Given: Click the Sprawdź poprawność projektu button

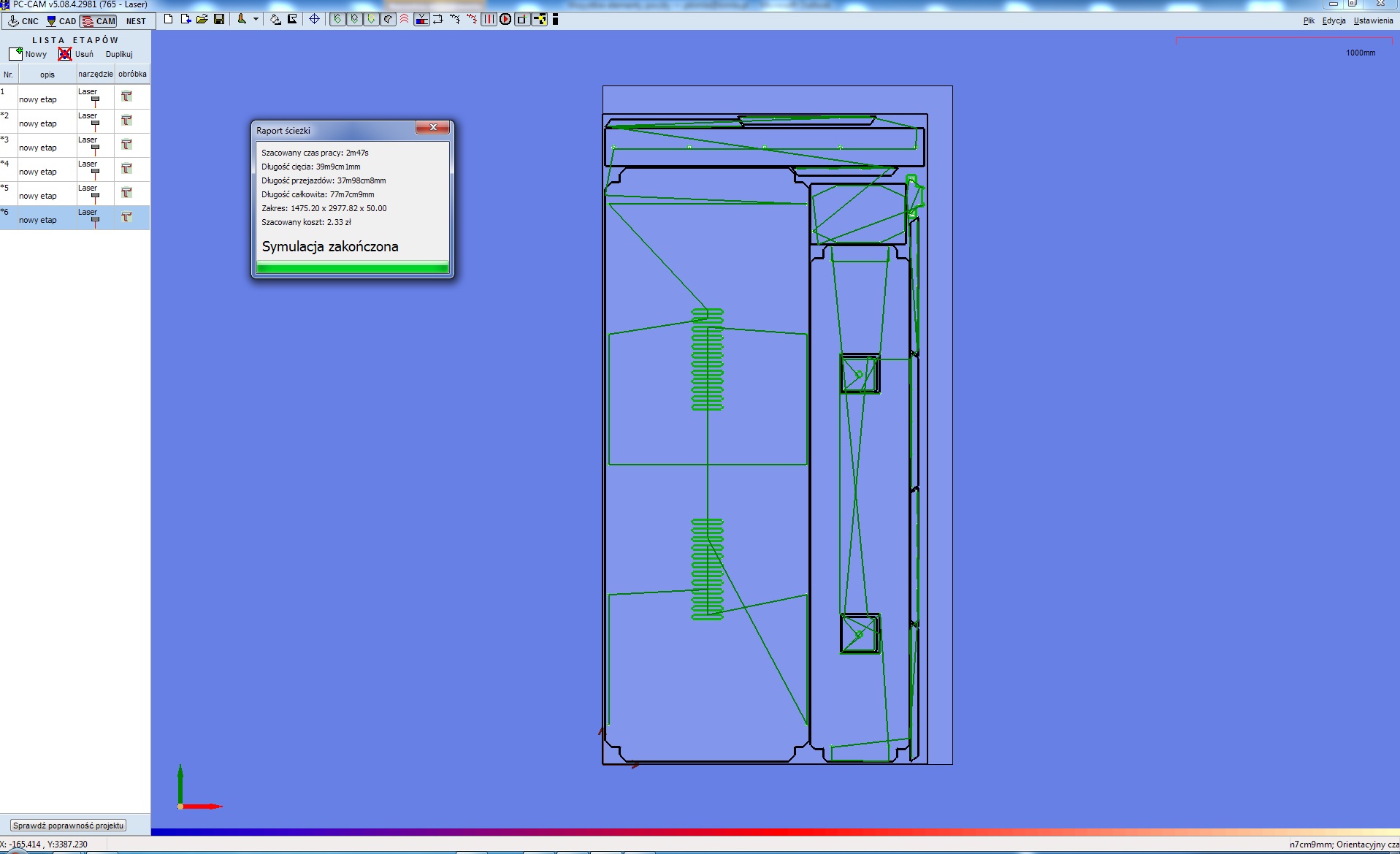Looking at the screenshot, I should pos(69,826).
